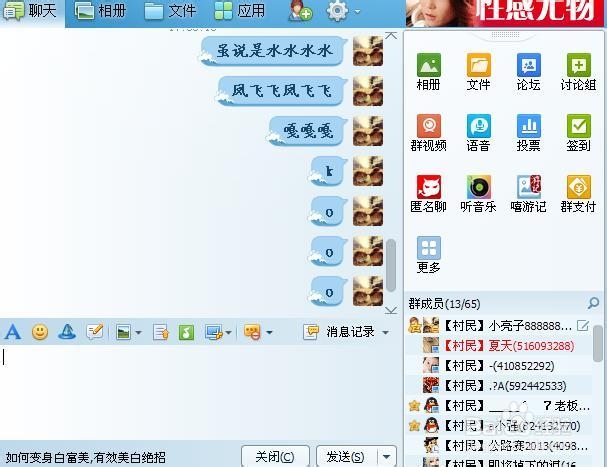Click into the message input field
The width and height of the screenshot is (607, 467).
[199, 391]
